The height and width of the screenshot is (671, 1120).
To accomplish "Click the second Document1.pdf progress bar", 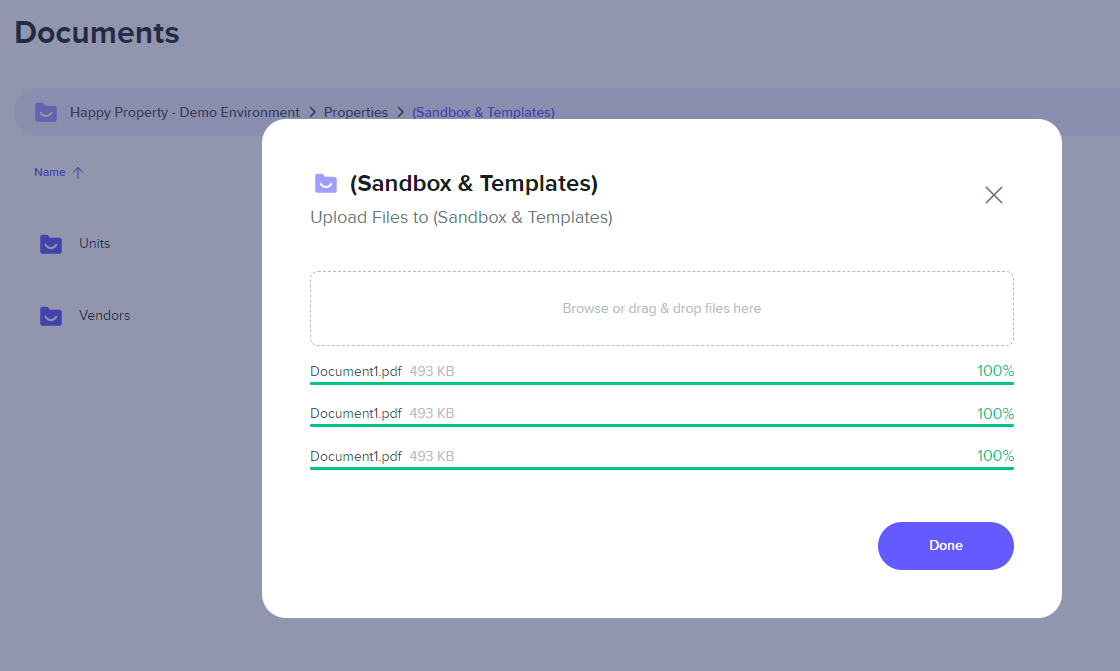I will (661, 425).
